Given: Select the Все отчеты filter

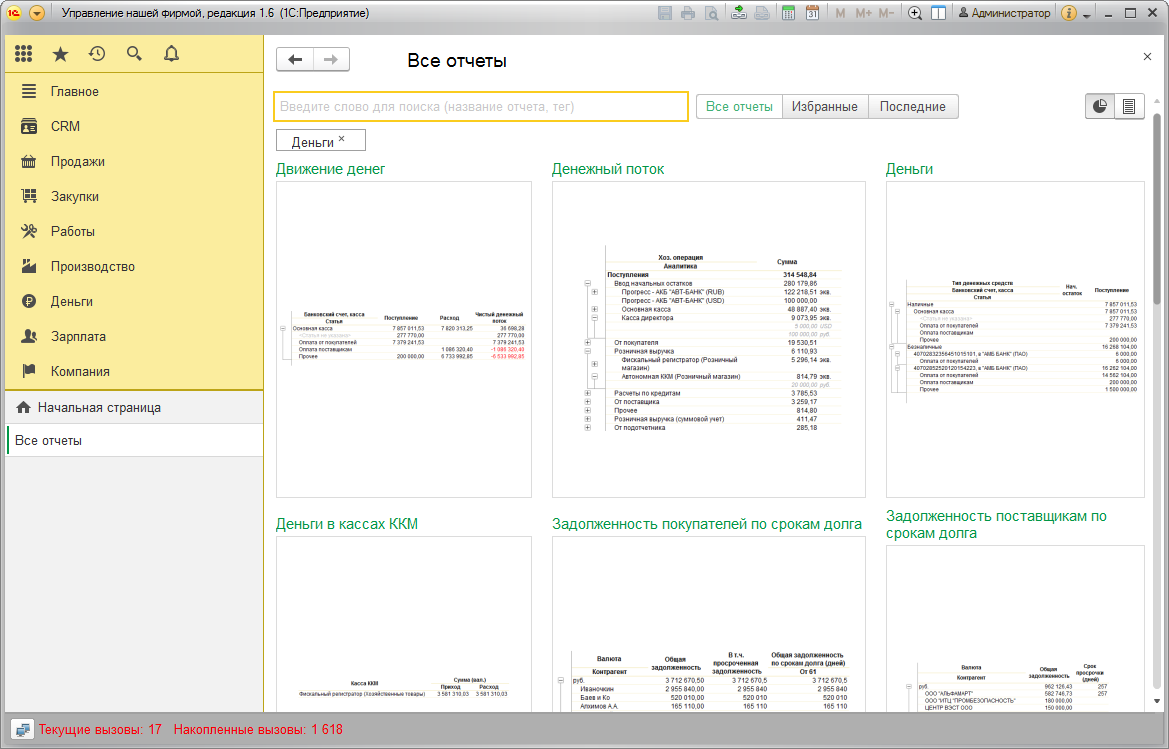Looking at the screenshot, I should [739, 107].
